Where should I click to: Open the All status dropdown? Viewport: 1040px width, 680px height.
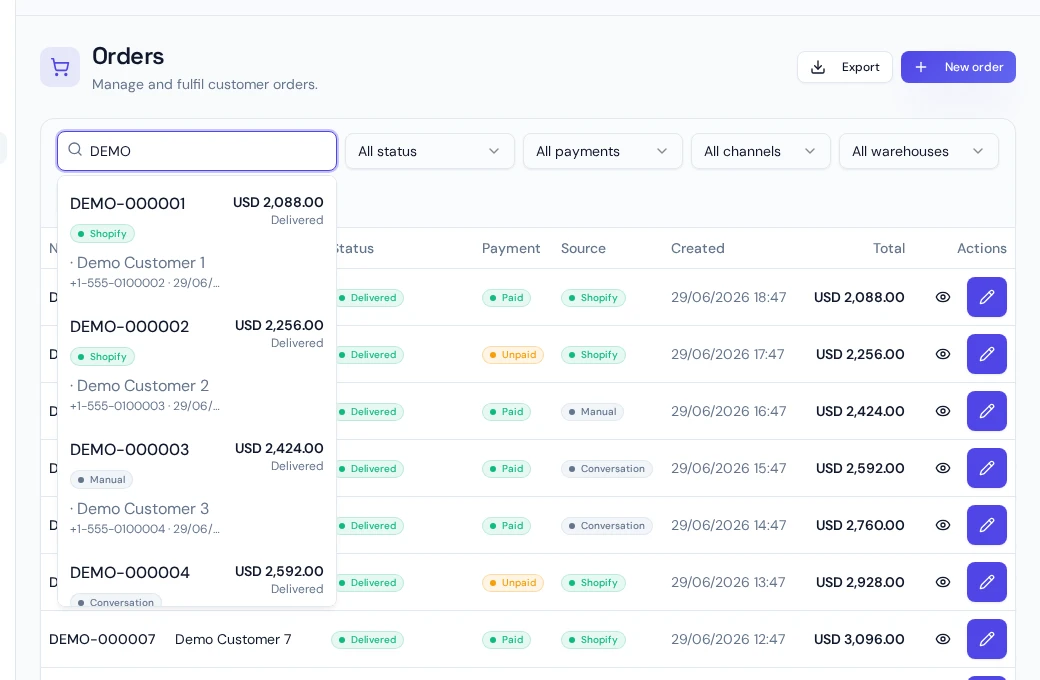point(430,151)
